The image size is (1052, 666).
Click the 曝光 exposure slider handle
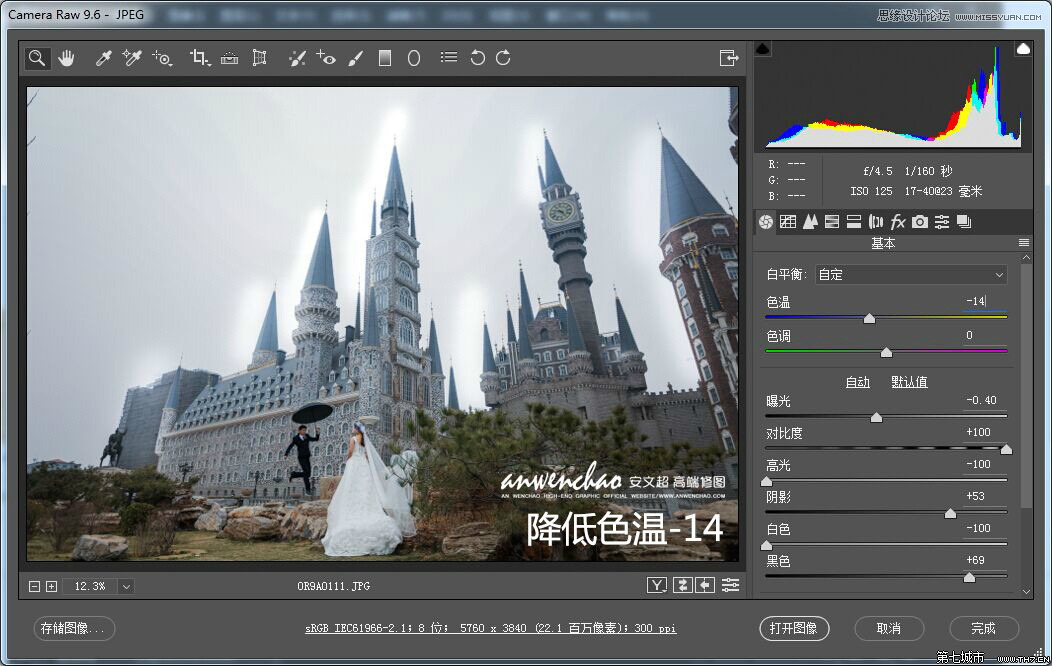click(876, 417)
